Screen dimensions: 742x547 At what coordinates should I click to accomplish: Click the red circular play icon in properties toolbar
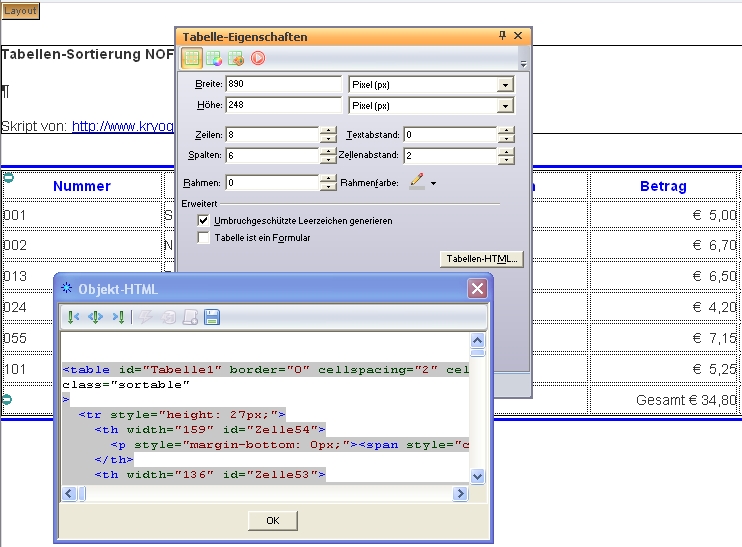point(258,58)
